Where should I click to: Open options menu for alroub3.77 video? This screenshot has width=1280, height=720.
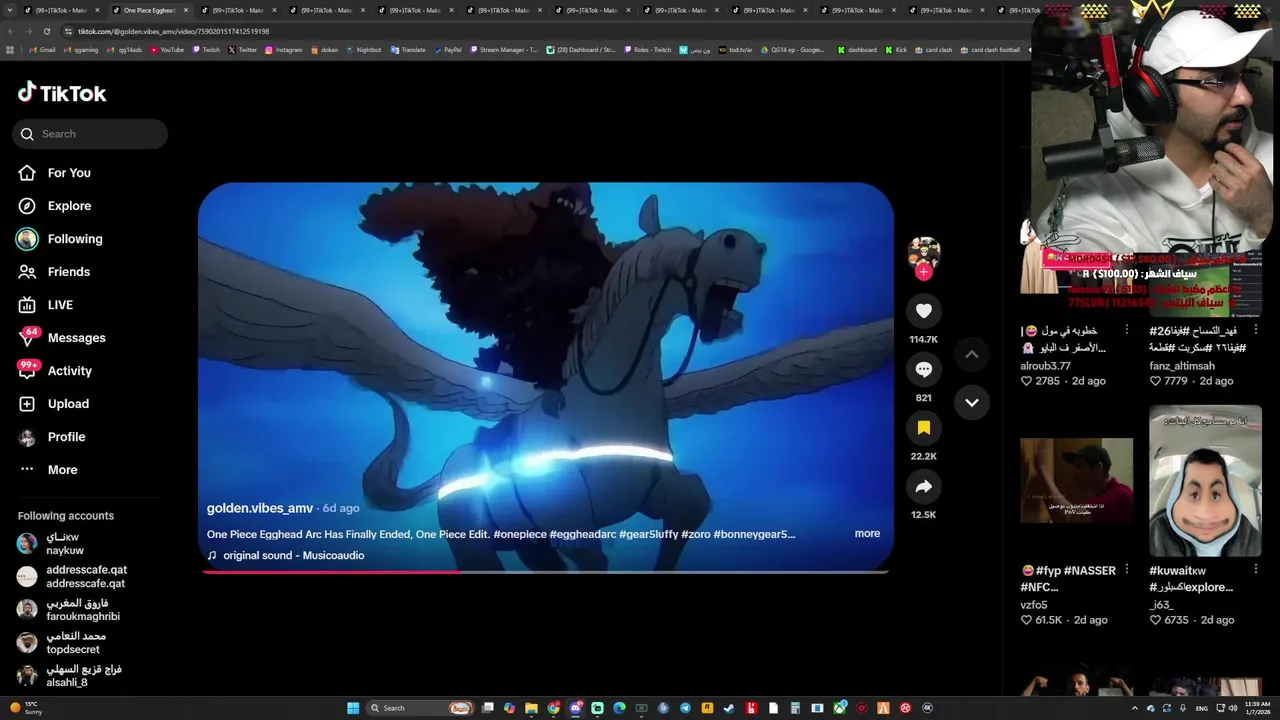(1127, 330)
